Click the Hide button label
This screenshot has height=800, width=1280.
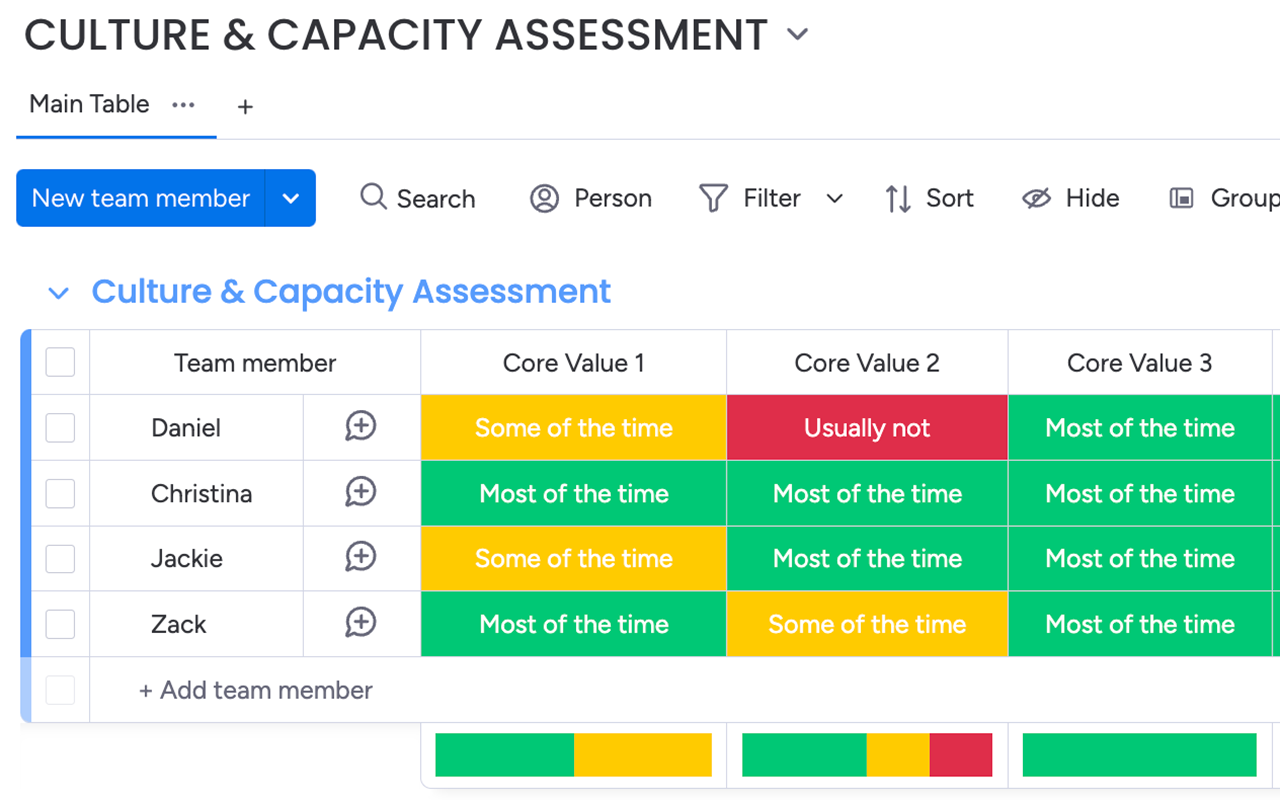[1092, 198]
